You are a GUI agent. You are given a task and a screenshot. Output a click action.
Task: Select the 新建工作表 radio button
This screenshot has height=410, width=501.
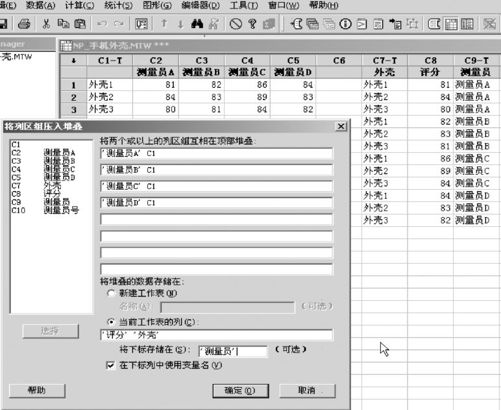coord(111,293)
